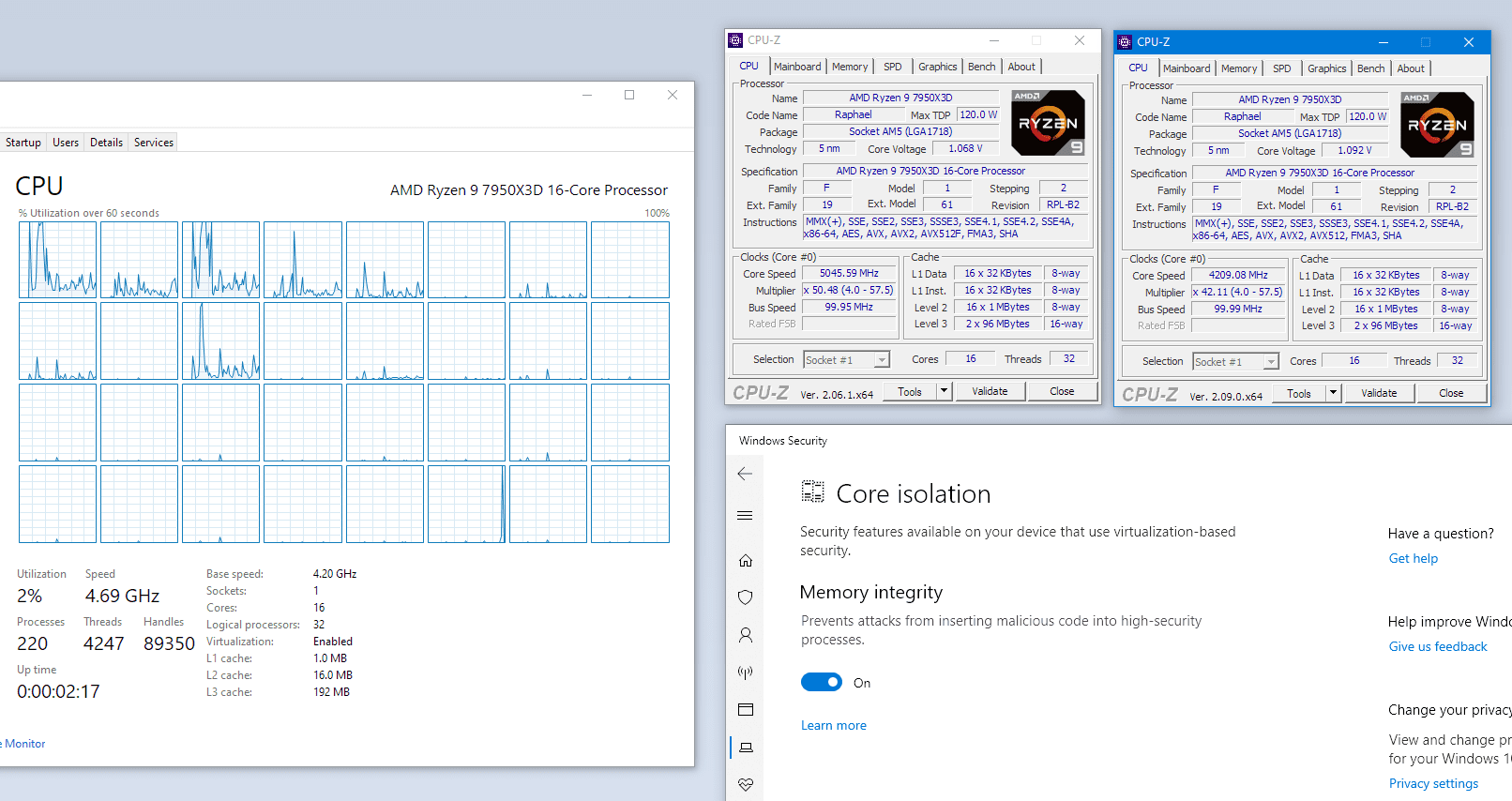Click Core Voltage 1.092 V field
This screenshot has height=801, width=1512.
[1354, 150]
